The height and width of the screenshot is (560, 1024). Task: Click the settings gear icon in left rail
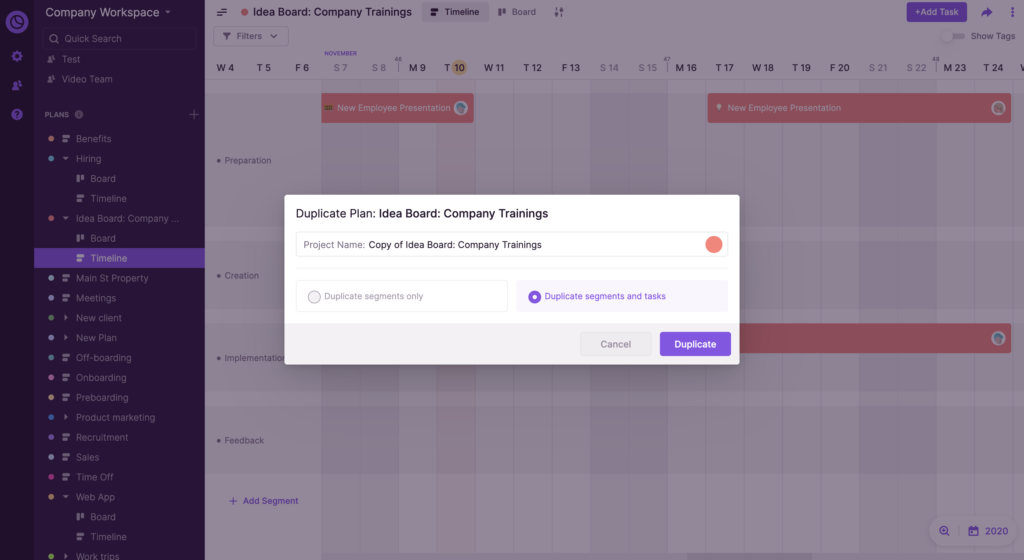tap(17, 56)
